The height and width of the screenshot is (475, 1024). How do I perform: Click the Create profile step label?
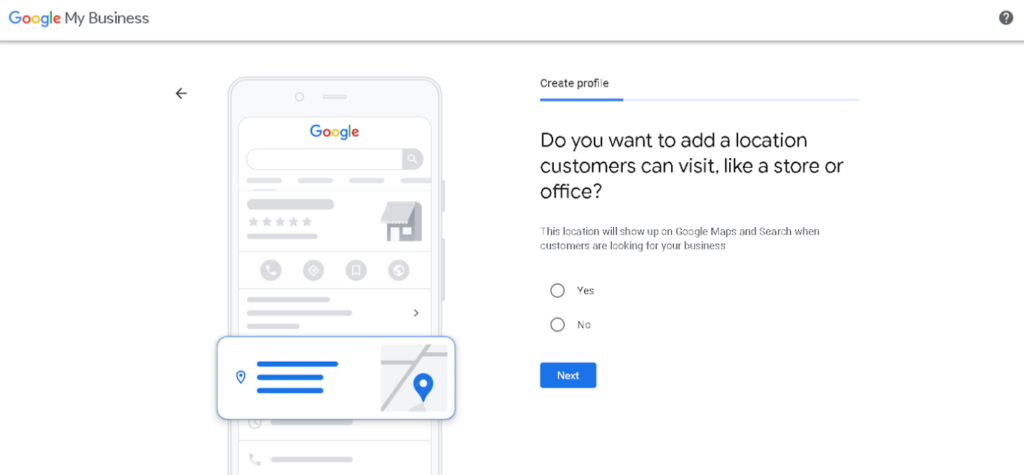(574, 83)
